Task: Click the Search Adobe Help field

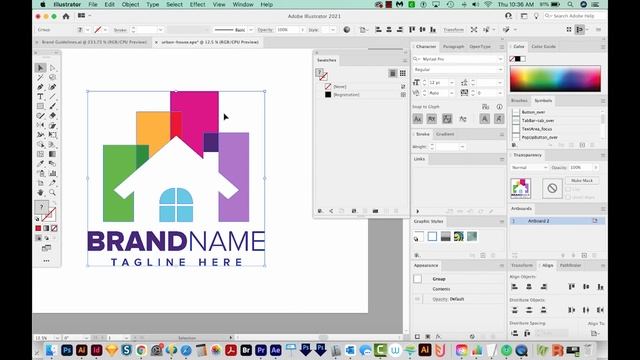Action: (x=574, y=16)
